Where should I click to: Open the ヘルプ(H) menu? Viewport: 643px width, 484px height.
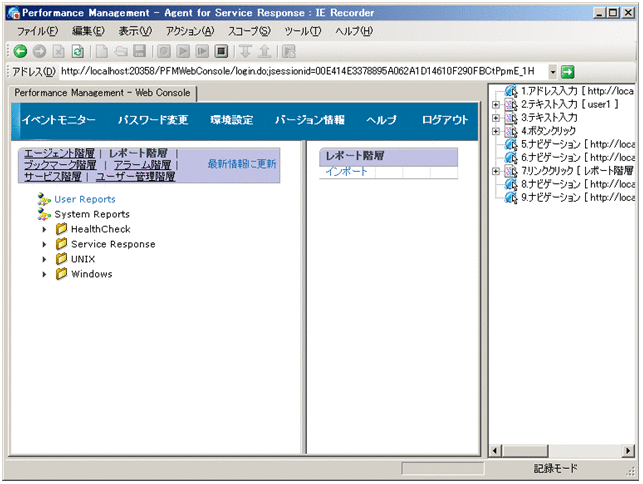354,31
